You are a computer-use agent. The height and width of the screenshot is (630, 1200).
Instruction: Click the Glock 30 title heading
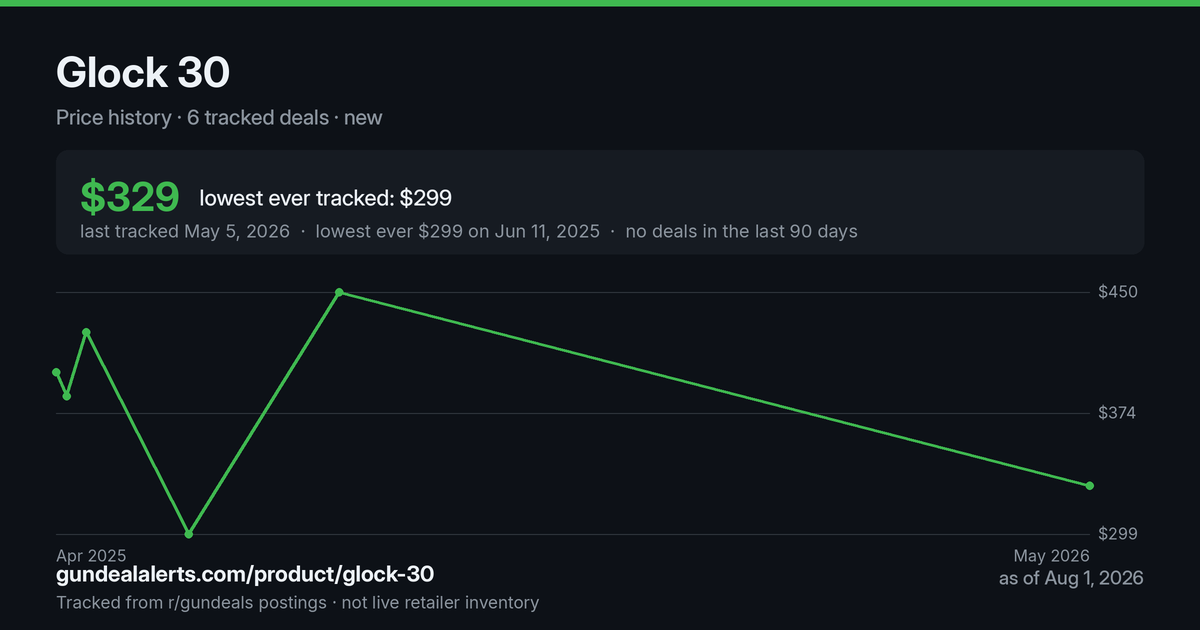point(143,72)
